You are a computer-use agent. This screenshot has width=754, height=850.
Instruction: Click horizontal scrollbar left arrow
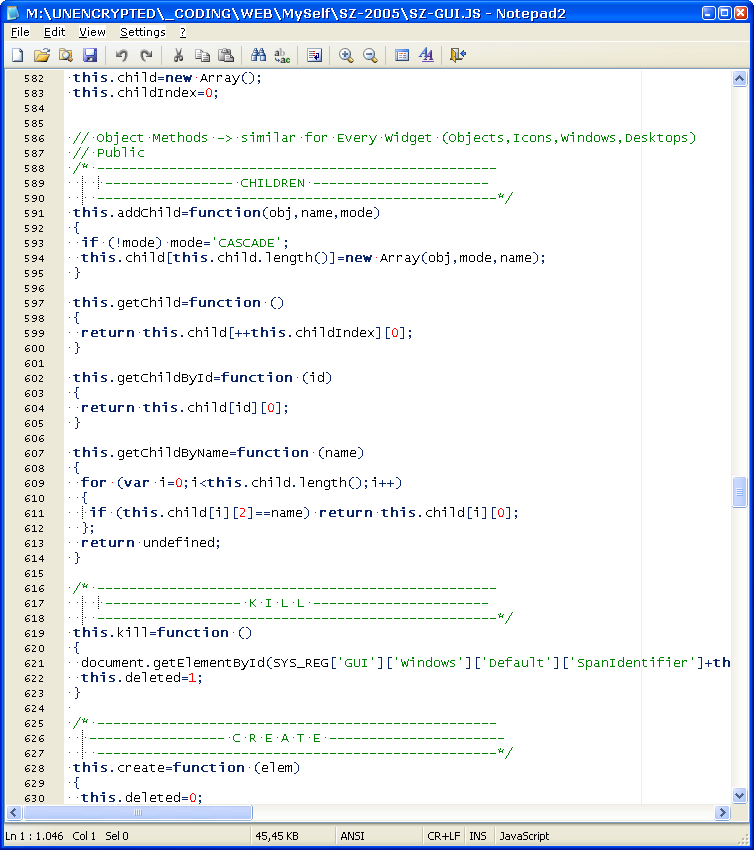click(x=14, y=812)
